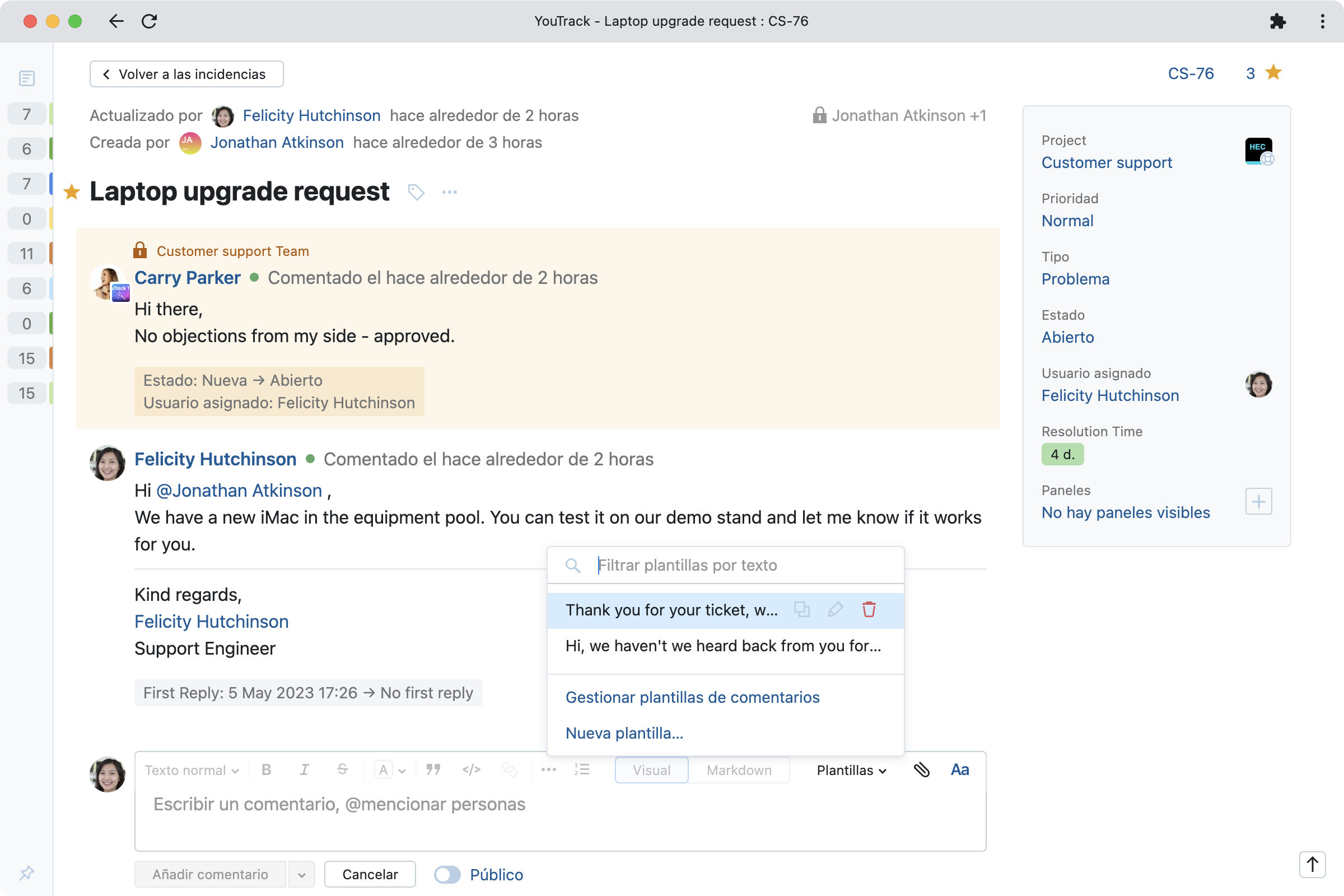Screen dimensions: 1344x896
Task: Click the assignee avatar in the sidebar
Action: pos(1258,384)
